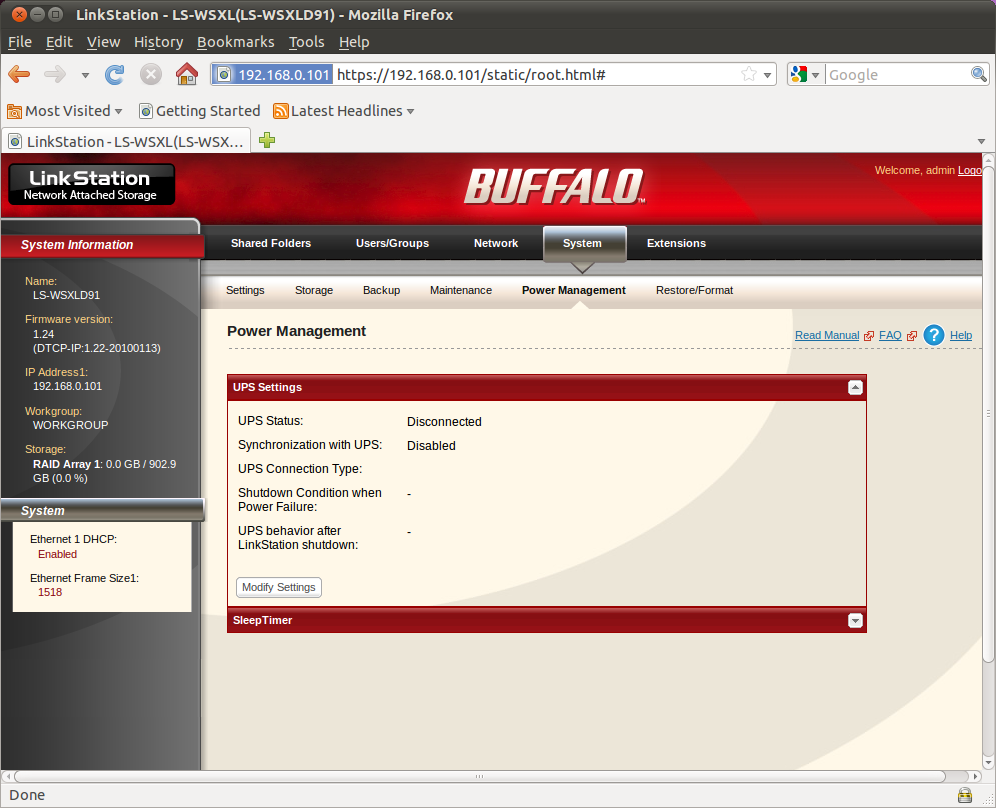Open the Tools menu

click(x=306, y=42)
